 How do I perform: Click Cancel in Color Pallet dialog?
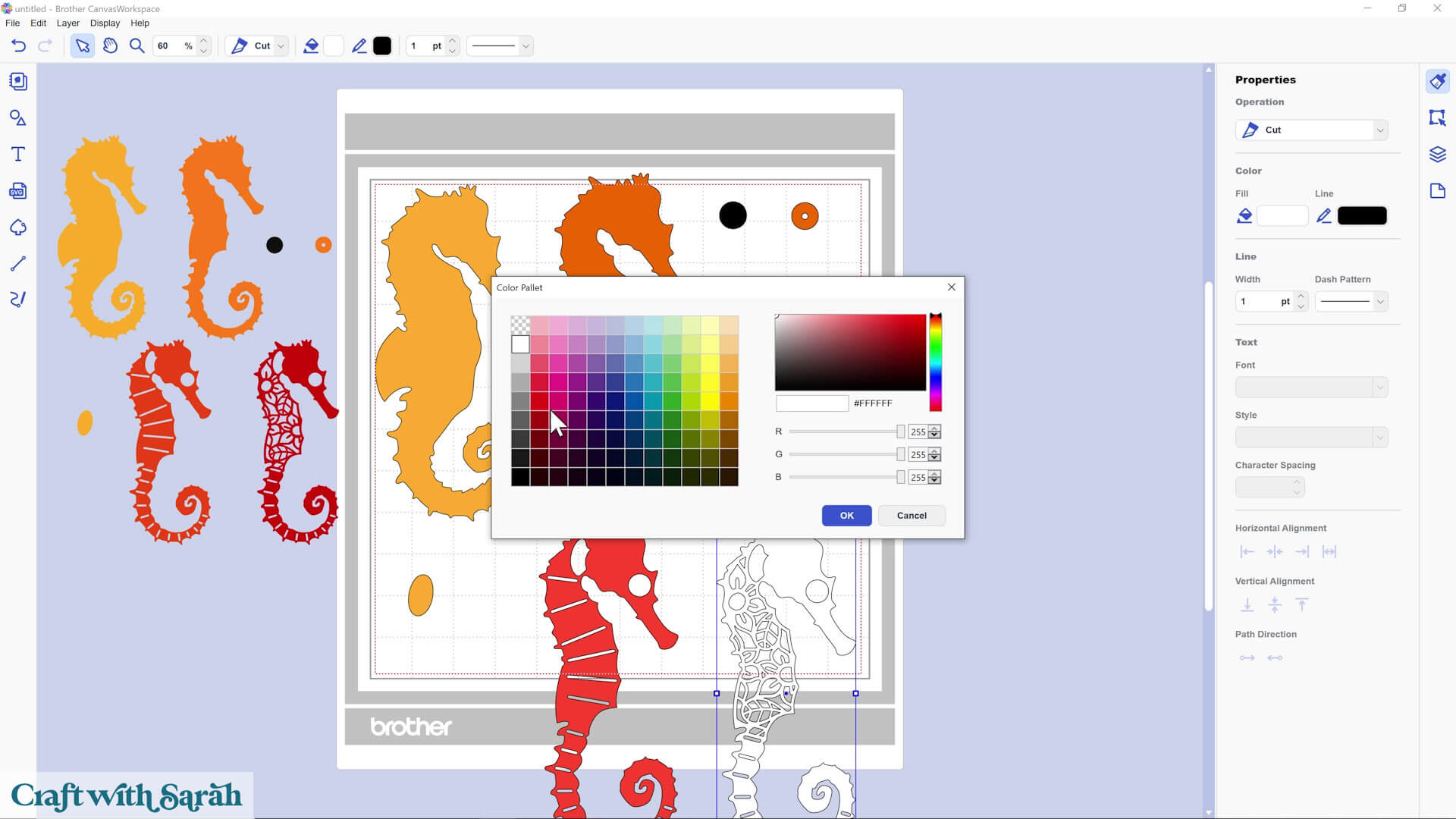912,516
